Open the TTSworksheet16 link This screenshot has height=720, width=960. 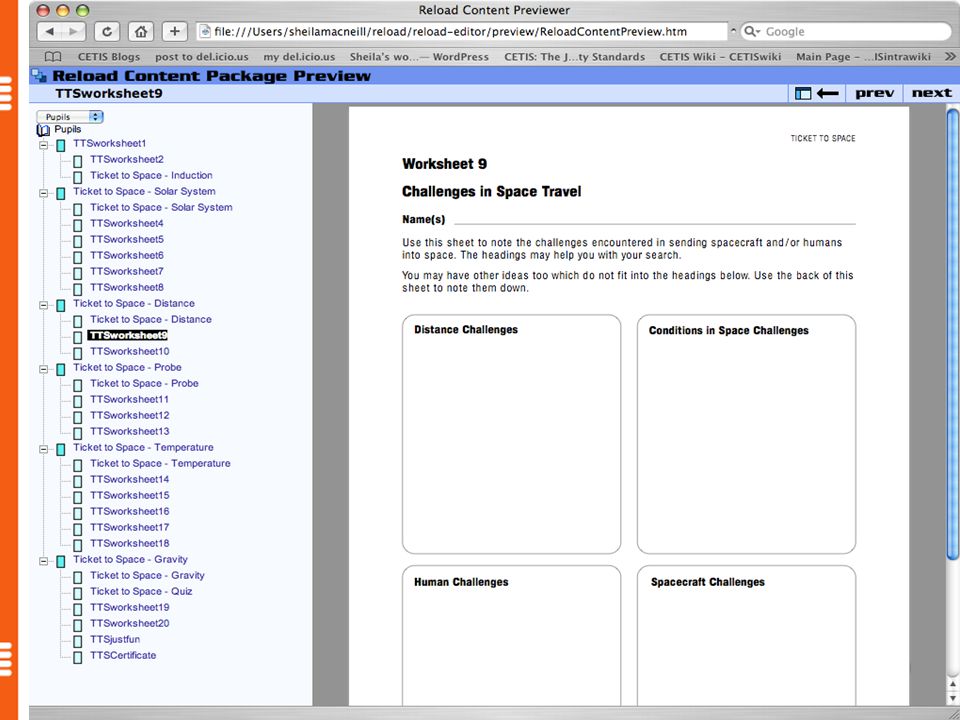click(x=130, y=511)
